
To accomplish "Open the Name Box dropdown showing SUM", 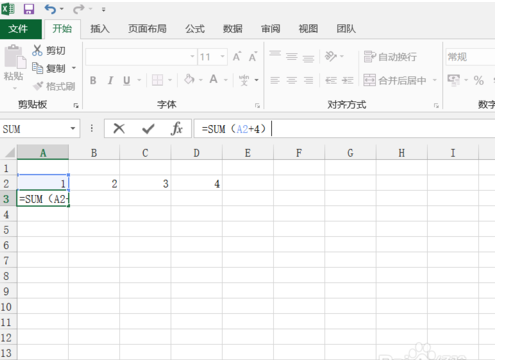I will [x=73, y=128].
